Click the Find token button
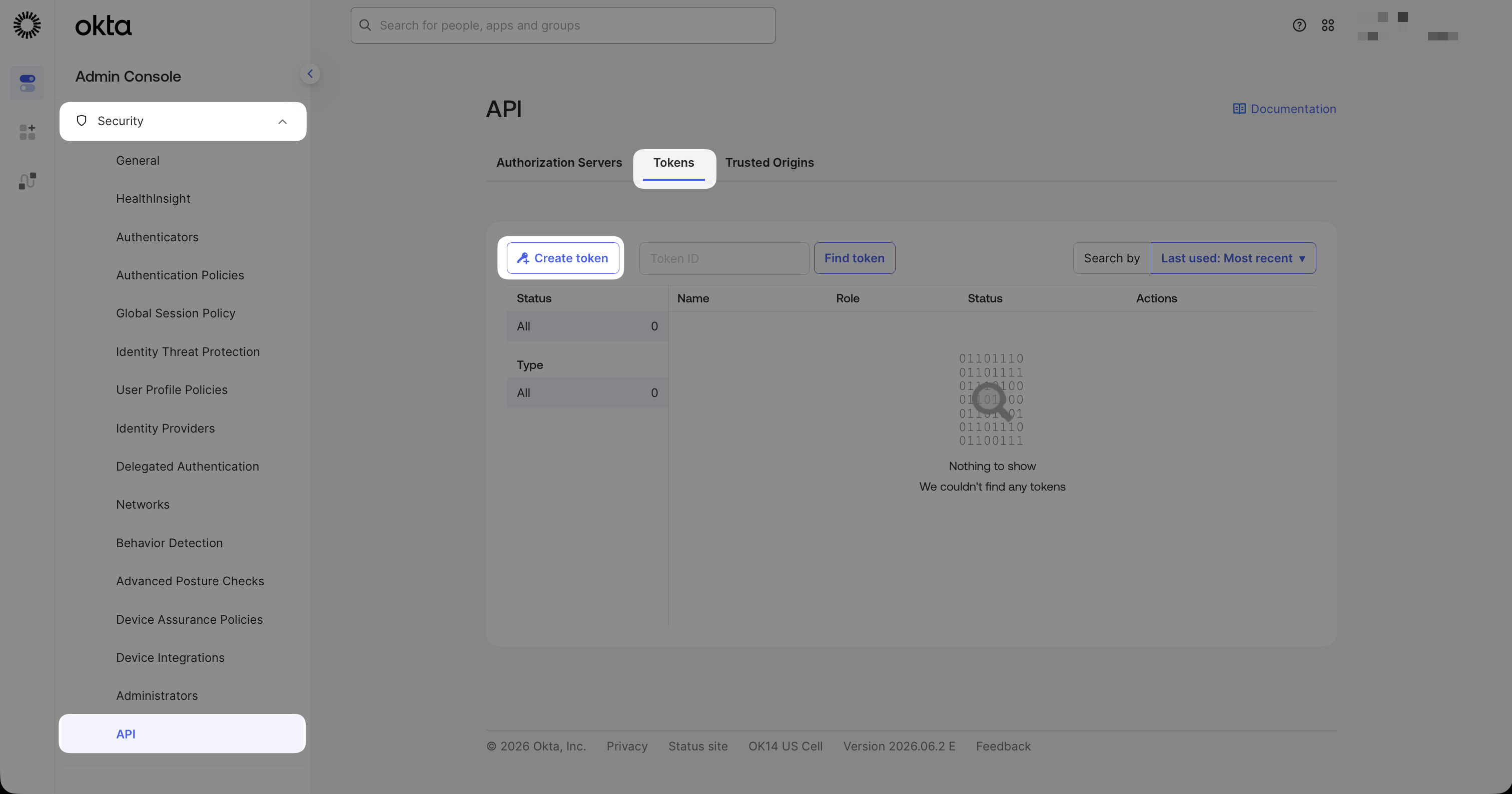Image resolution: width=1512 pixels, height=794 pixels. tap(854, 258)
